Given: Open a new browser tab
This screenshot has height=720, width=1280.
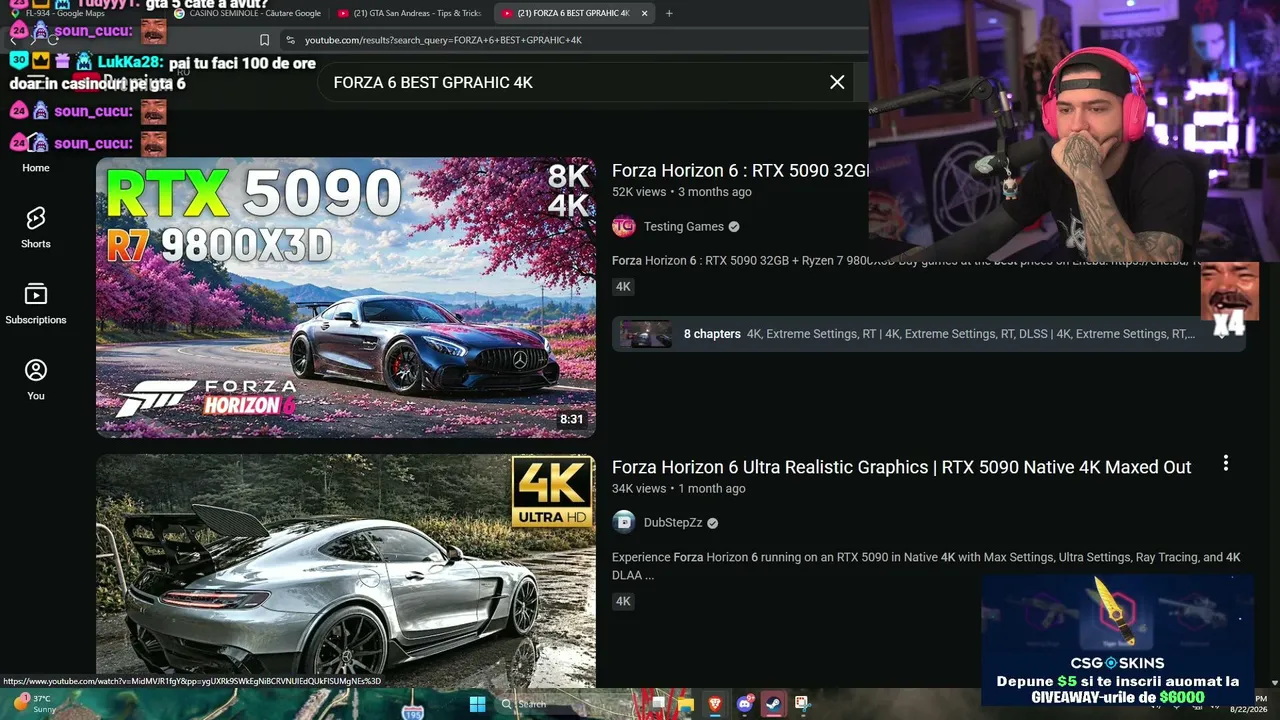Looking at the screenshot, I should [x=669, y=13].
